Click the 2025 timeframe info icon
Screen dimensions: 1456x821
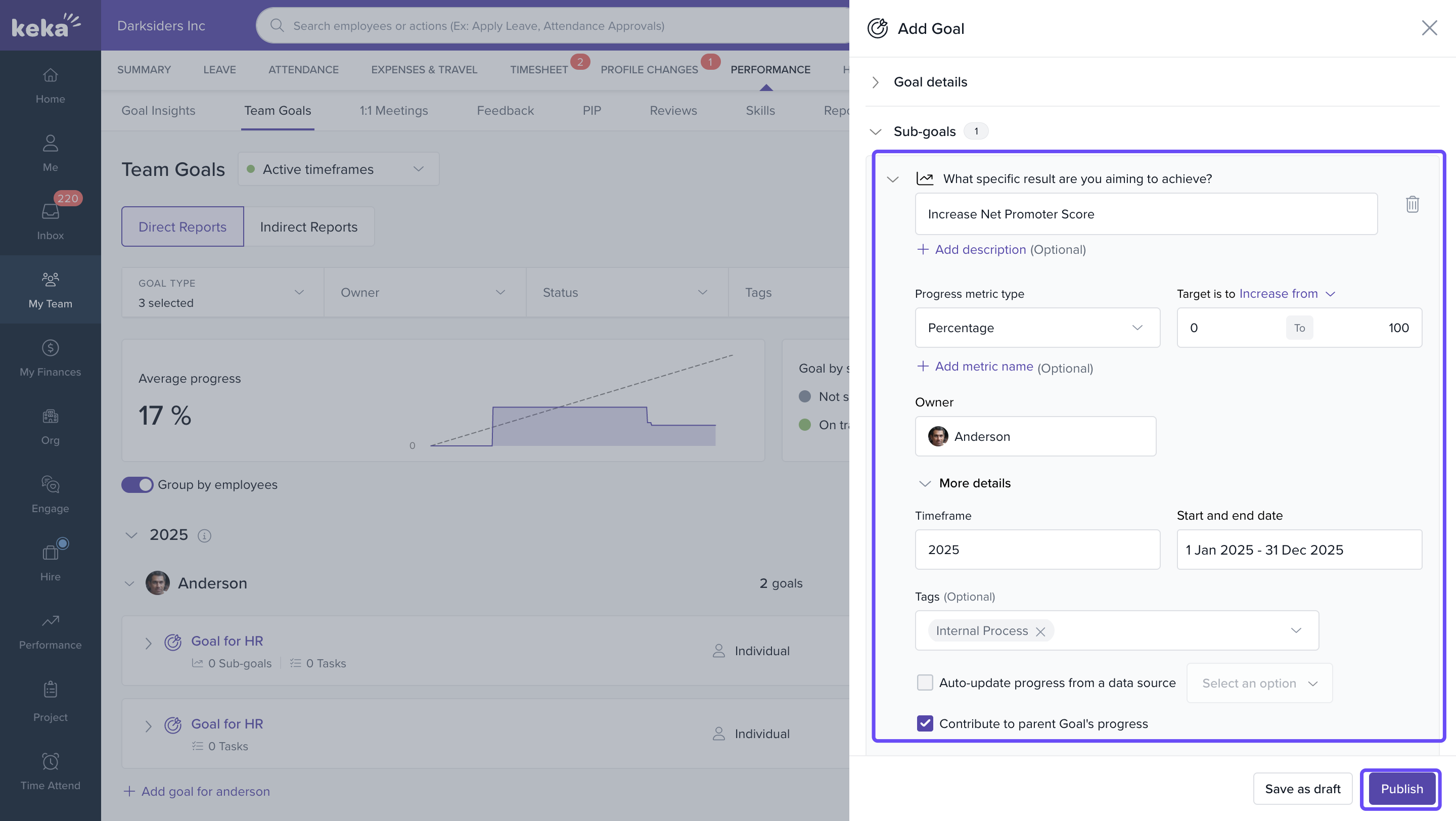tap(205, 535)
